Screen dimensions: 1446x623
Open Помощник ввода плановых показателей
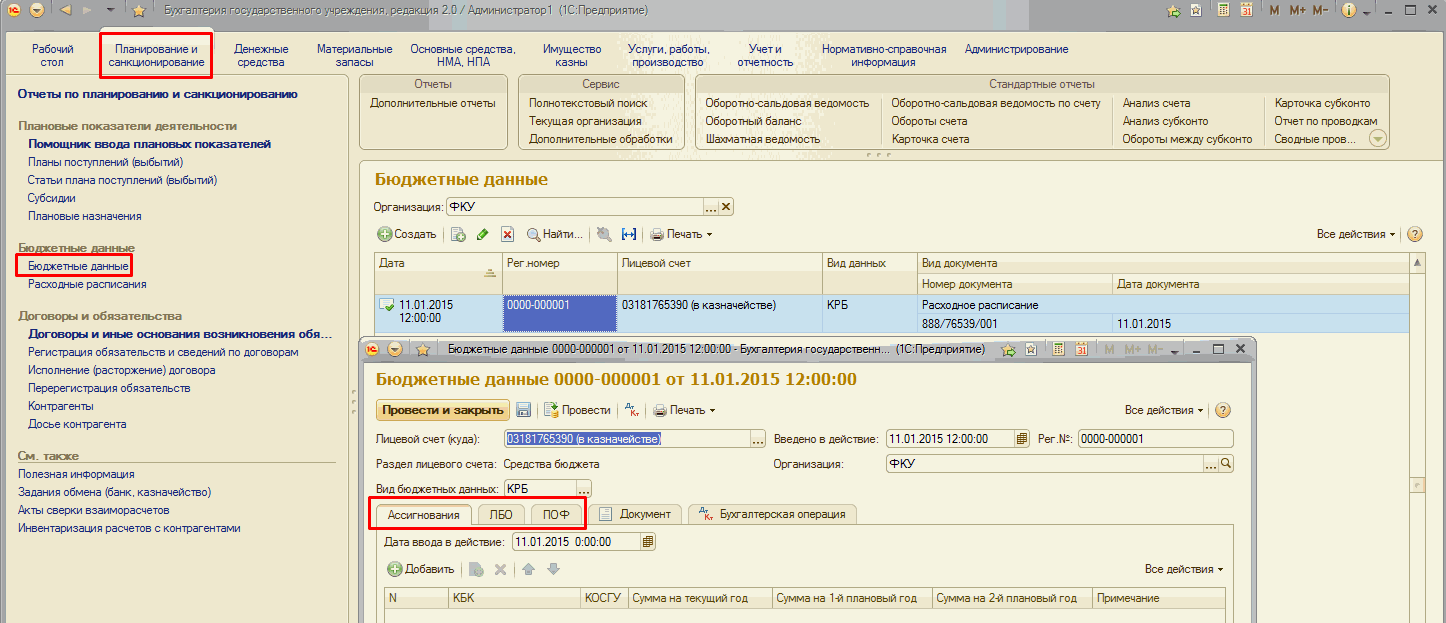(149, 144)
